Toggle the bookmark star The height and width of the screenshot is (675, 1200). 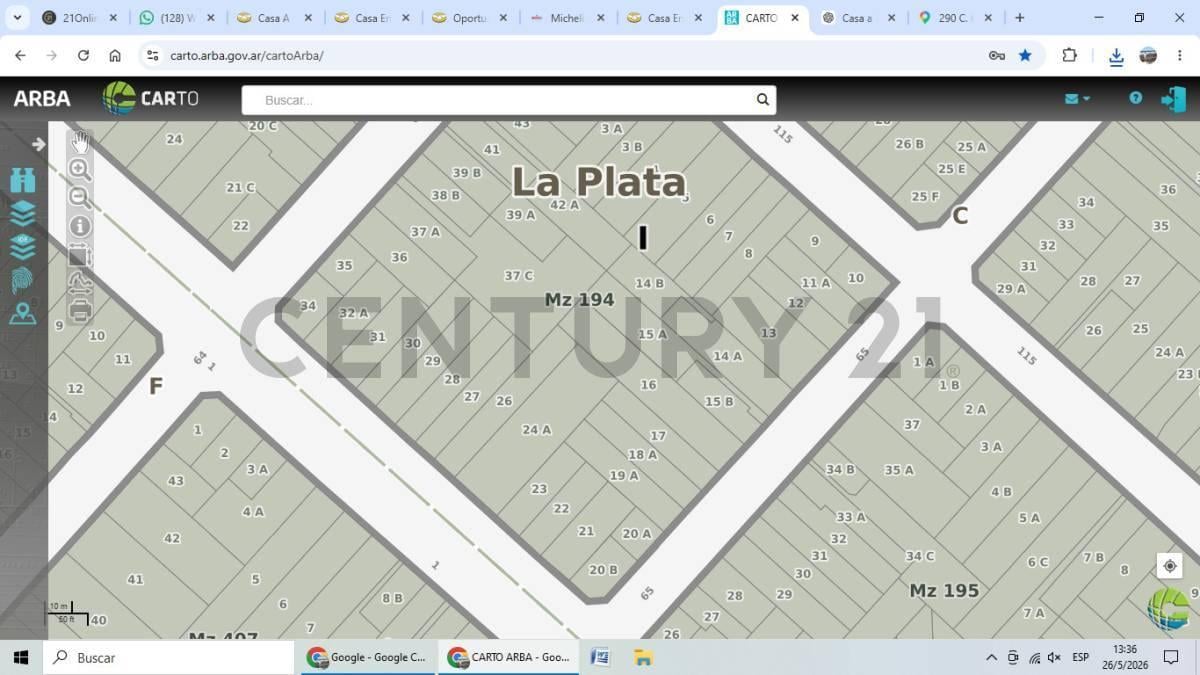pos(1025,56)
